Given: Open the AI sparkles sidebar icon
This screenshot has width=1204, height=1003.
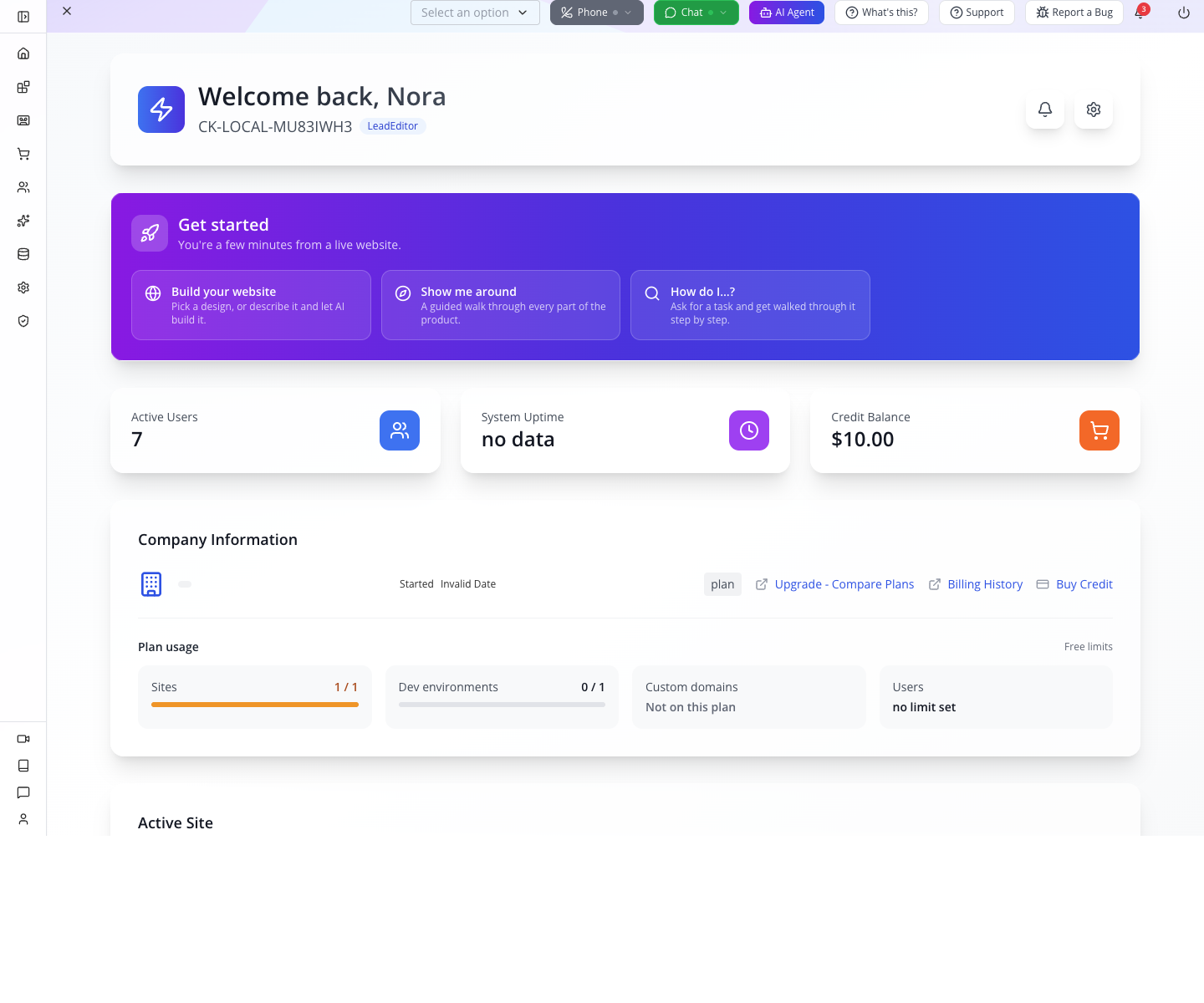Looking at the screenshot, I should tap(23, 221).
